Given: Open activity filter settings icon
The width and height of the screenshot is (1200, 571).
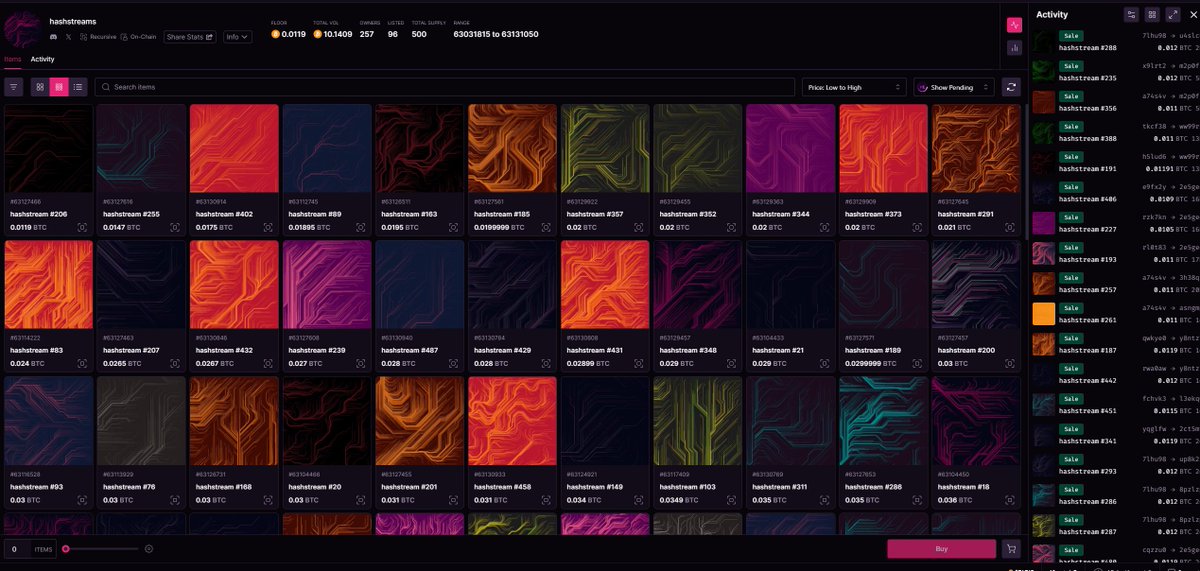Looking at the screenshot, I should (1131, 15).
